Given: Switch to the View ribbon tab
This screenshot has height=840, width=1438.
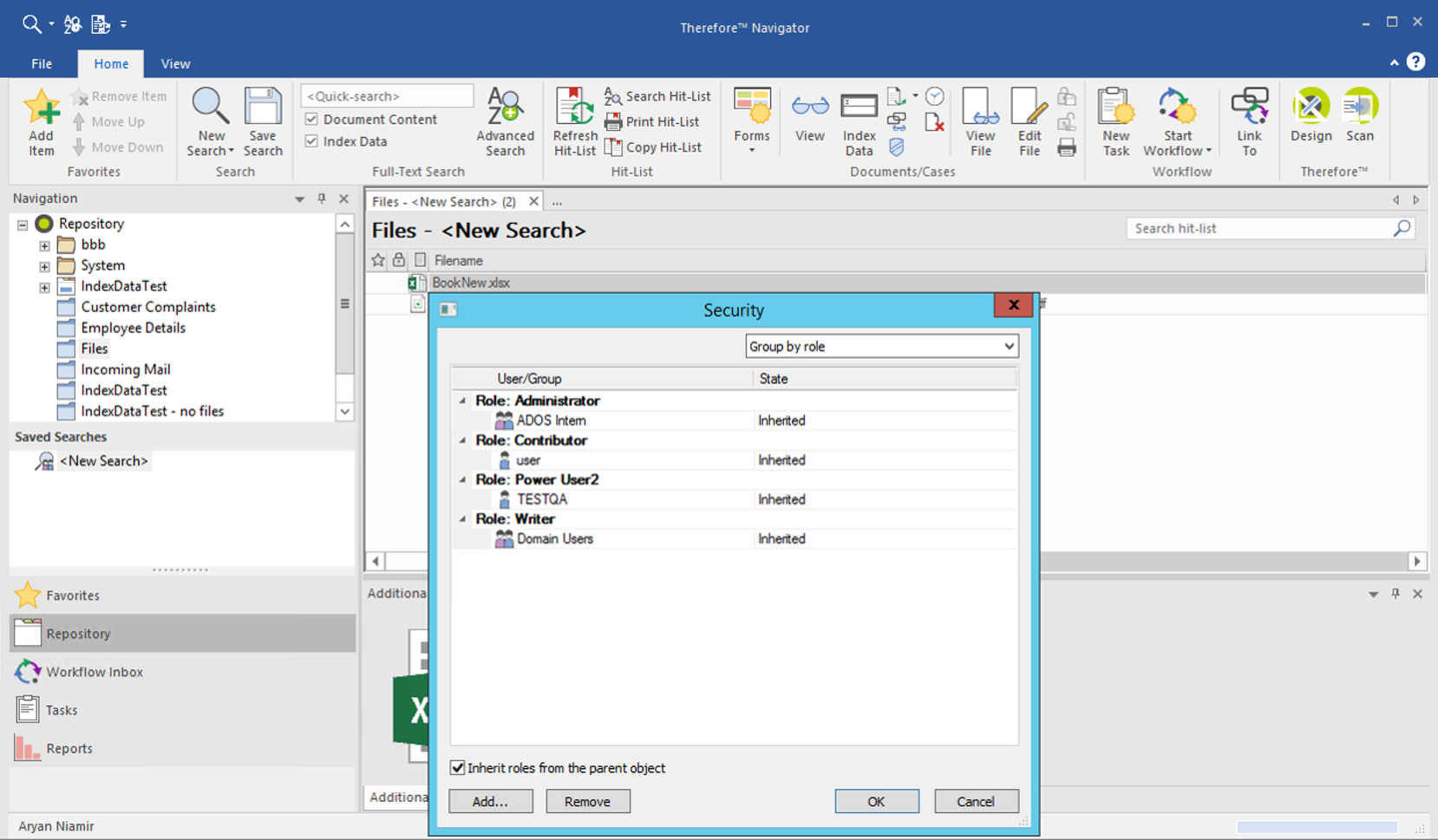Looking at the screenshot, I should pyautogui.click(x=175, y=64).
